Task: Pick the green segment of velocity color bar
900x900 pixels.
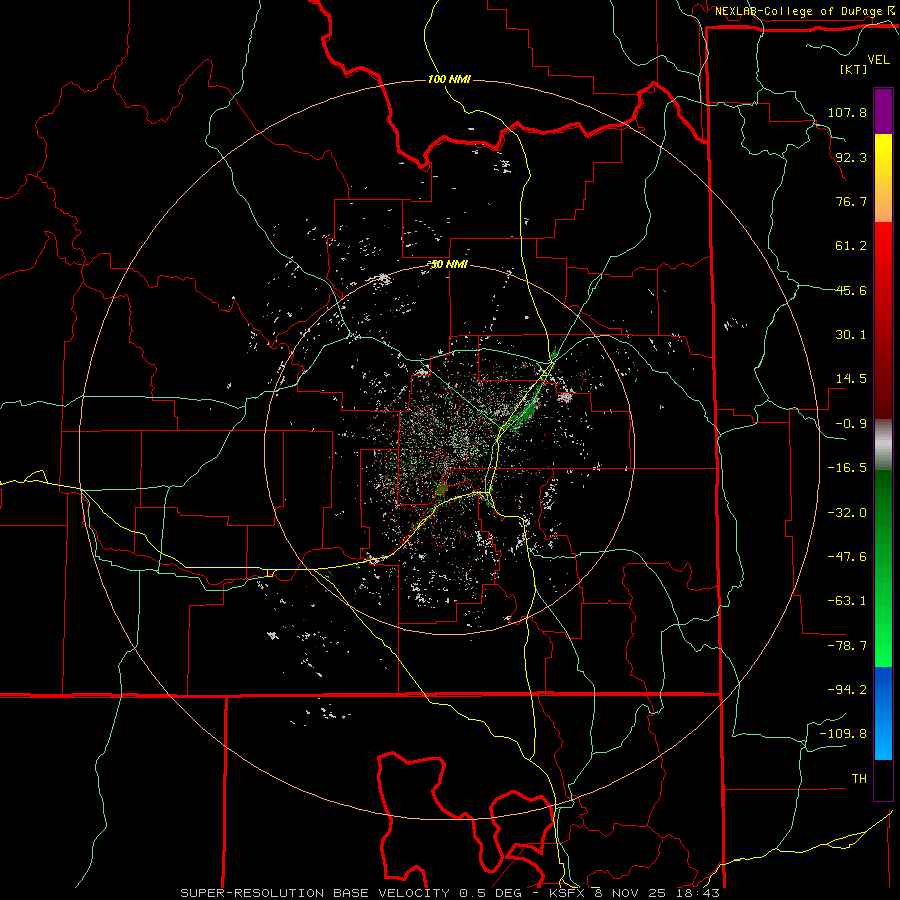Action: (x=883, y=568)
